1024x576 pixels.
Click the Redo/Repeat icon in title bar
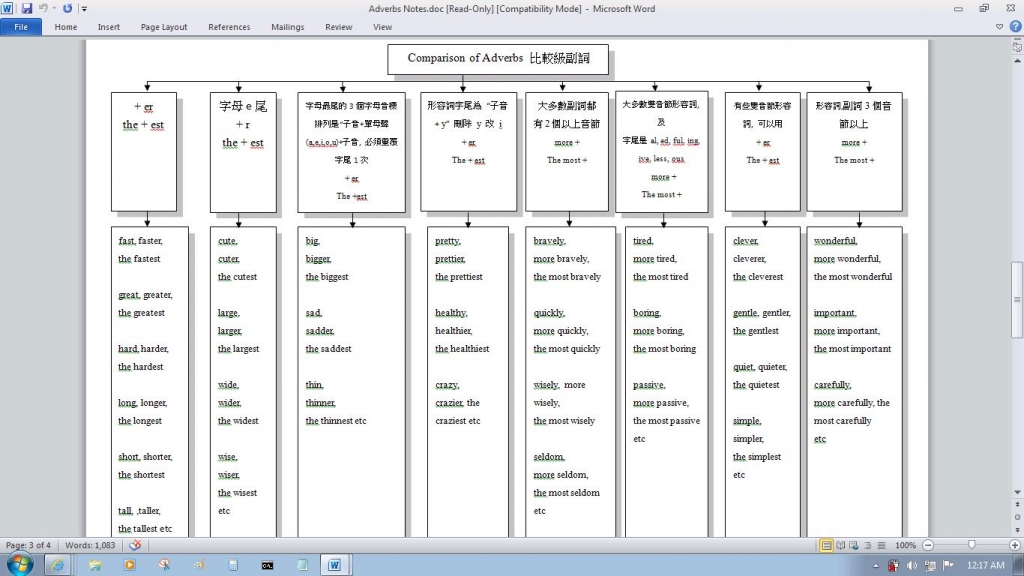tap(67, 9)
